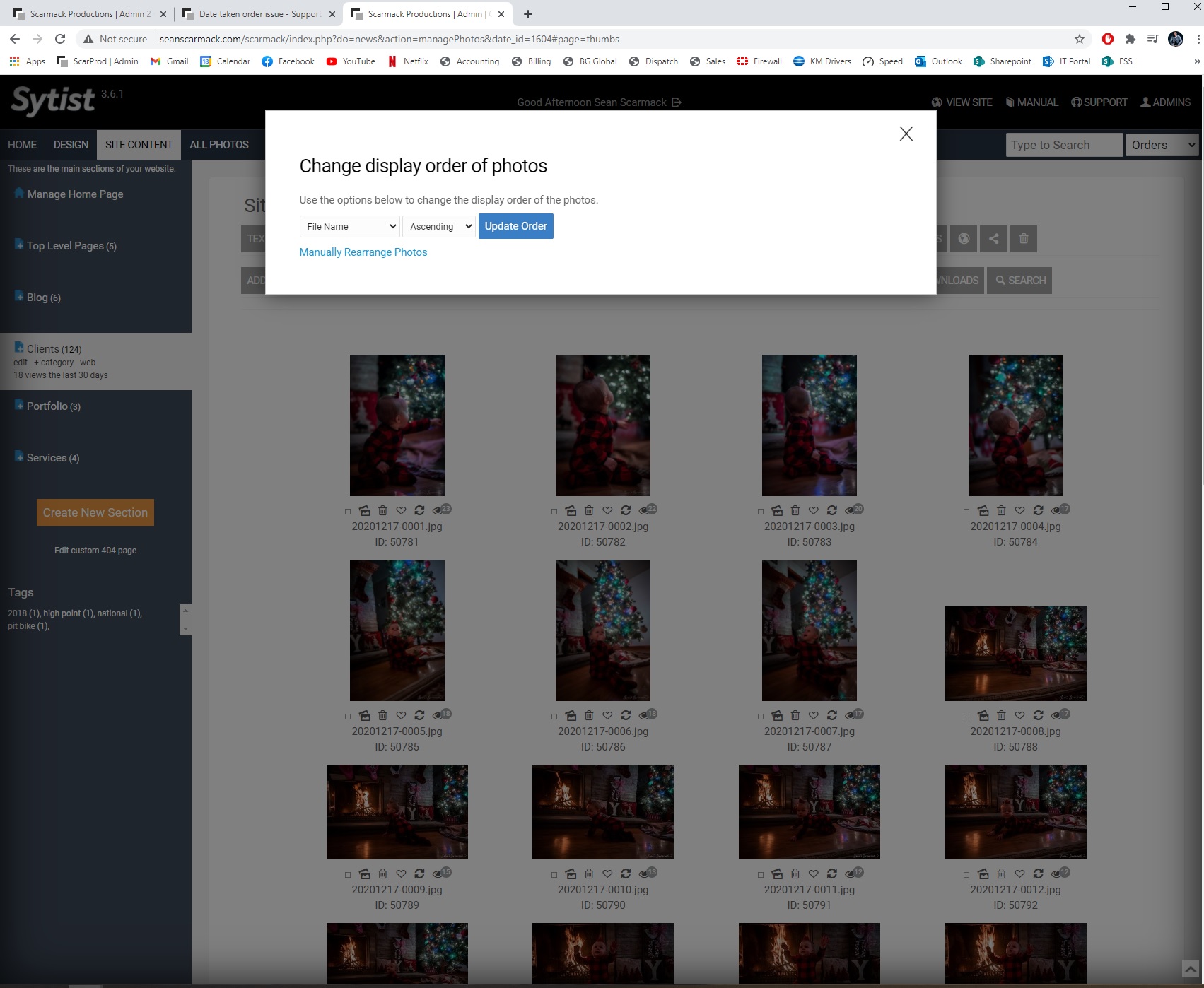Open the bookmarks overflow chevron
Screen dimensions: 1204x988
pos(1196,61)
